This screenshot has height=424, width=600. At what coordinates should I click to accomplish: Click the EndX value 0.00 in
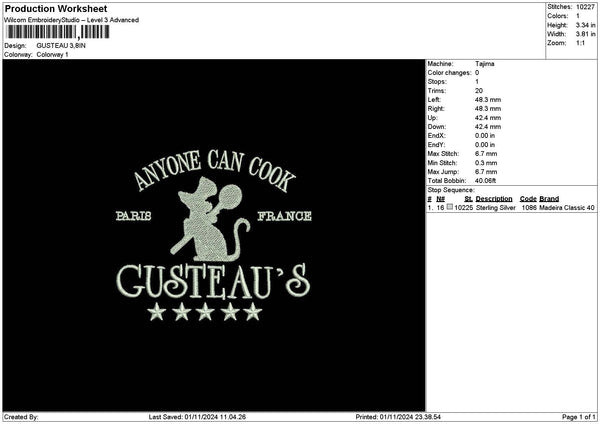(485, 136)
